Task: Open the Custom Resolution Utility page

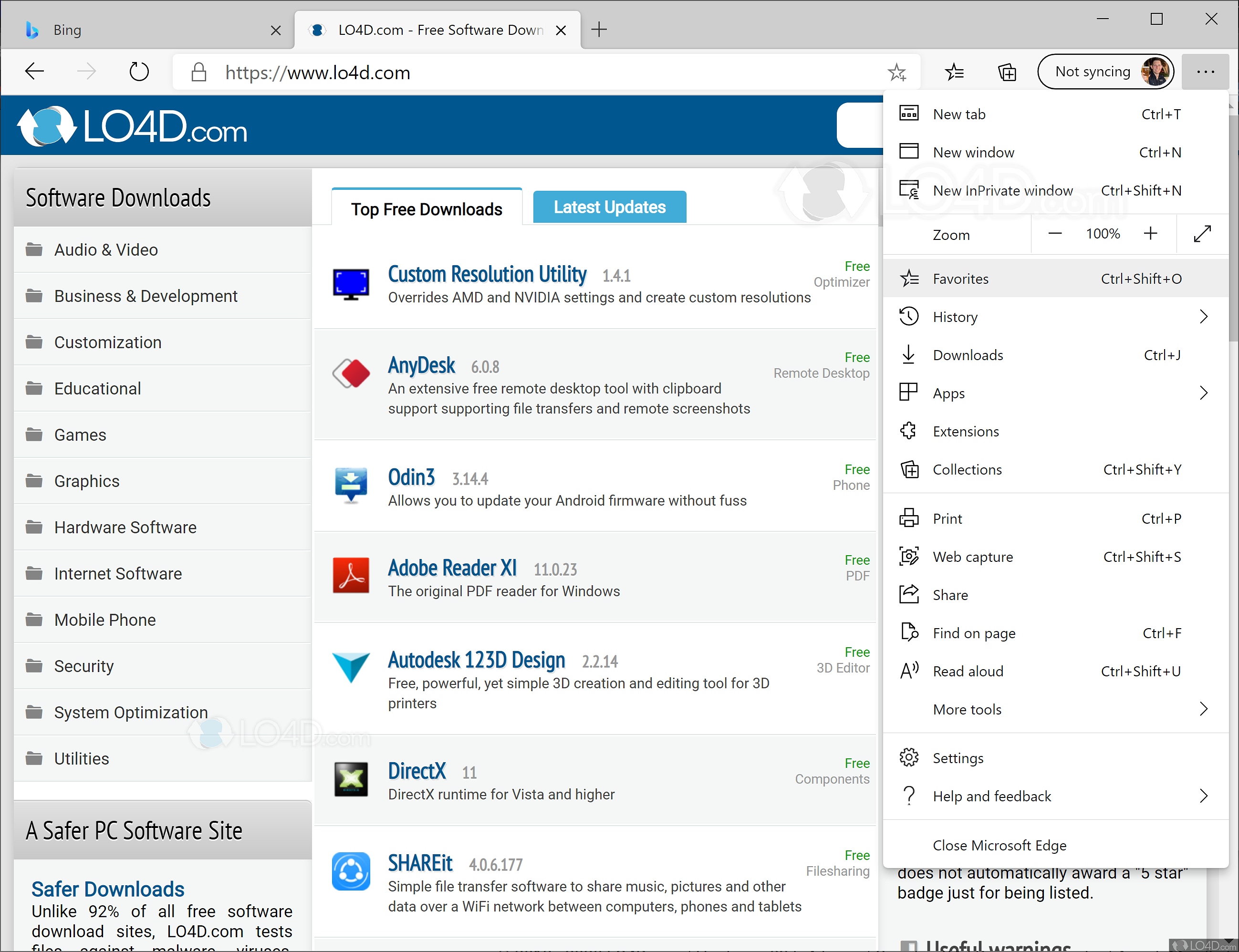Action: click(487, 274)
